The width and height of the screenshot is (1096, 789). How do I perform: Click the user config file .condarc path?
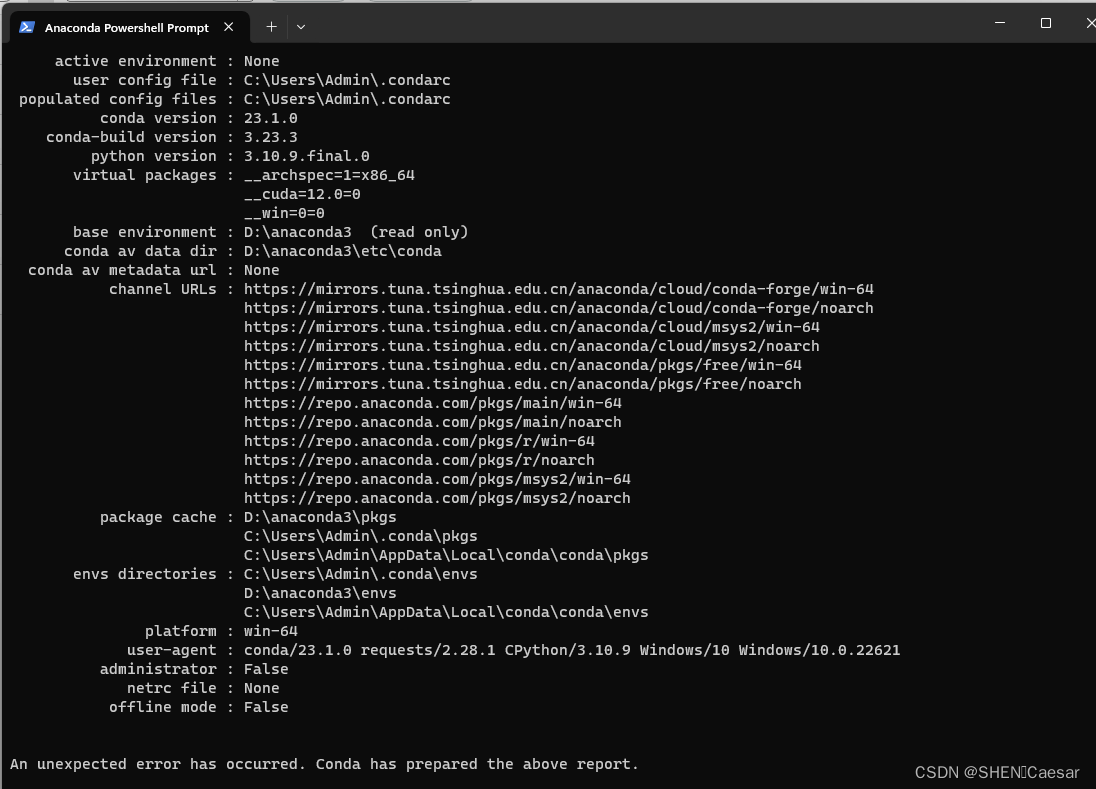click(x=347, y=80)
